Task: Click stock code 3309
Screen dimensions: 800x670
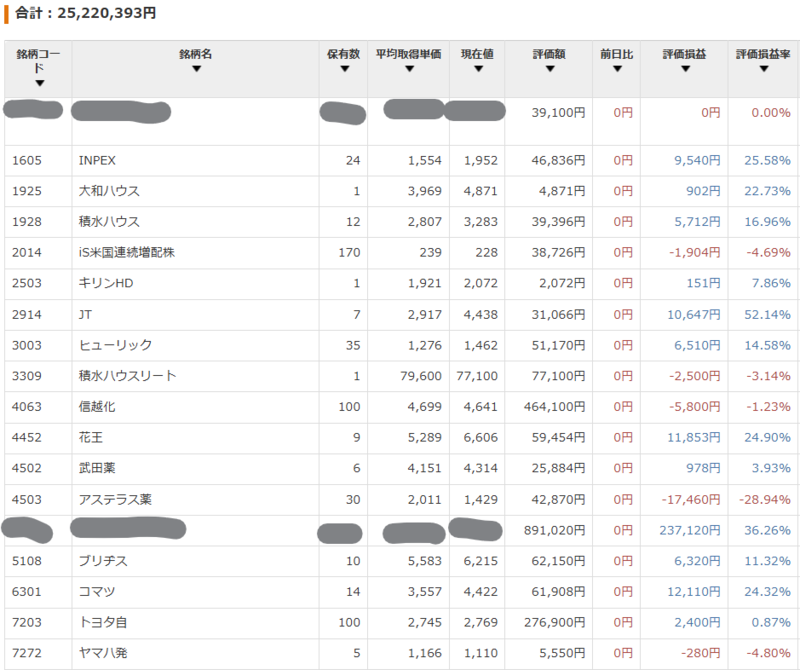Action: 27,376
